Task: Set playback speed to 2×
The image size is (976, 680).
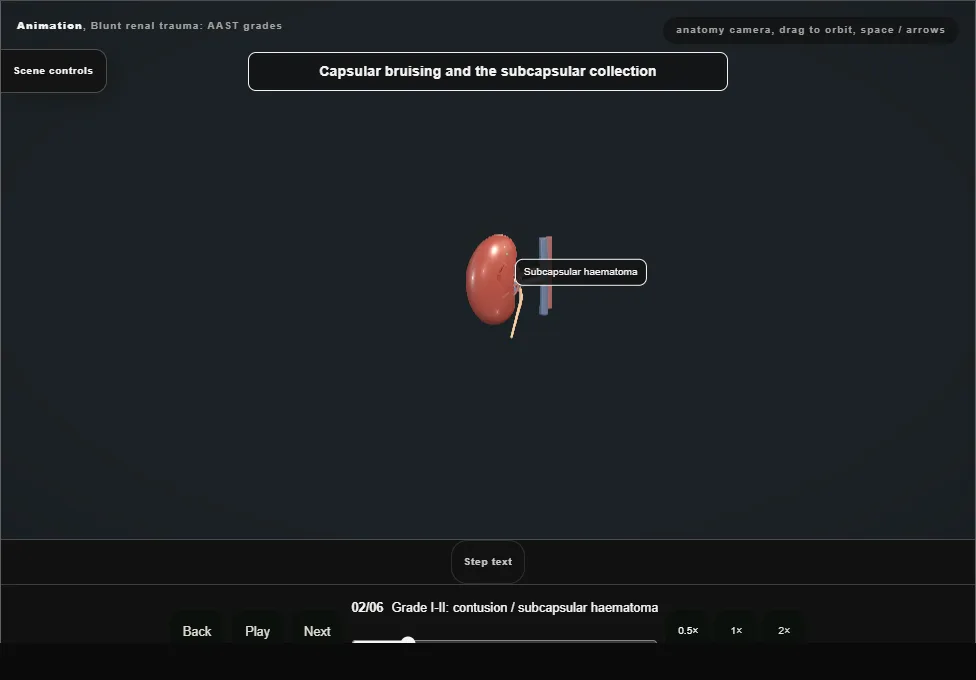Action: (x=784, y=630)
